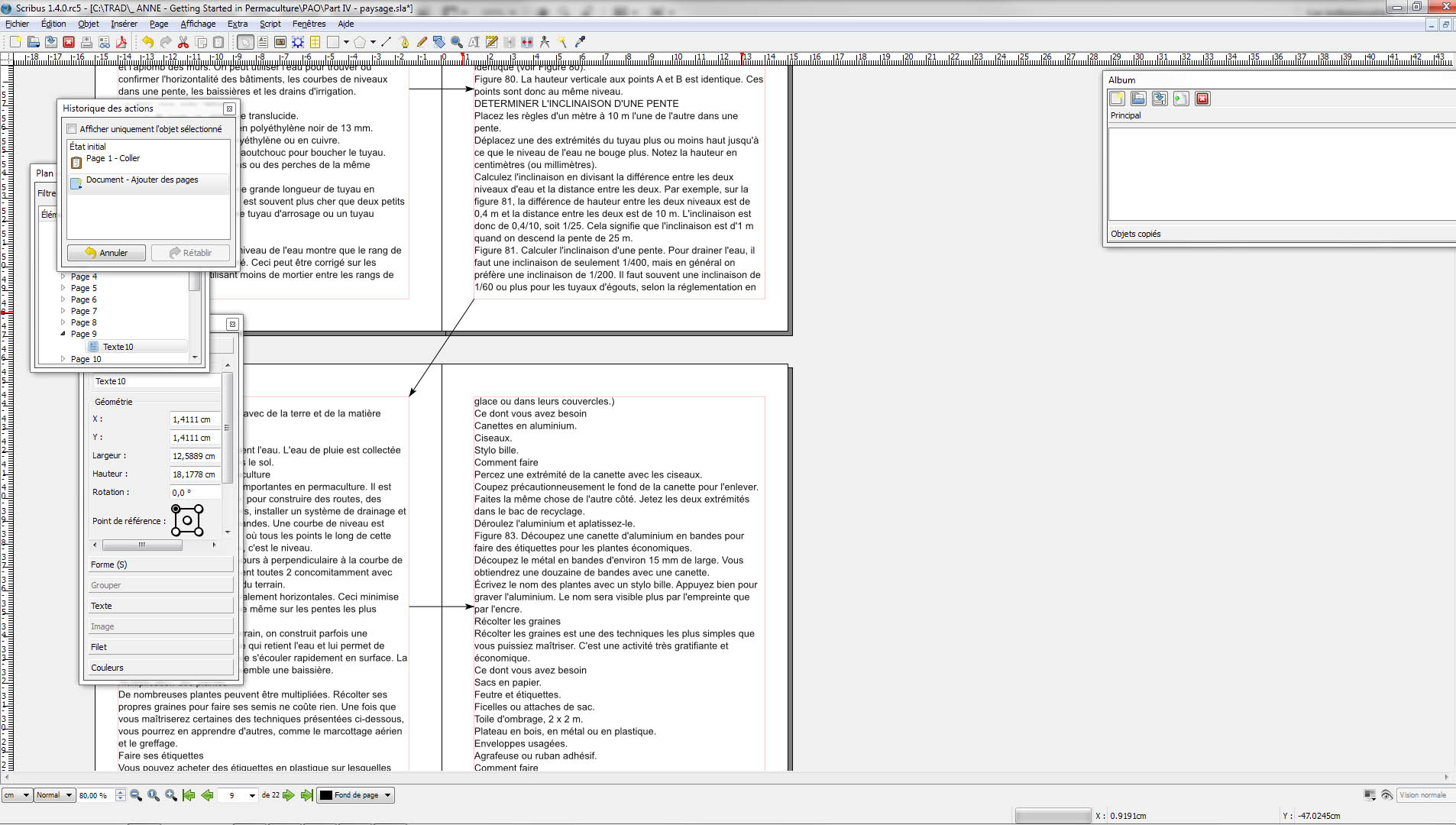
Task: Click the Largeur value field
Action: [x=194, y=456]
